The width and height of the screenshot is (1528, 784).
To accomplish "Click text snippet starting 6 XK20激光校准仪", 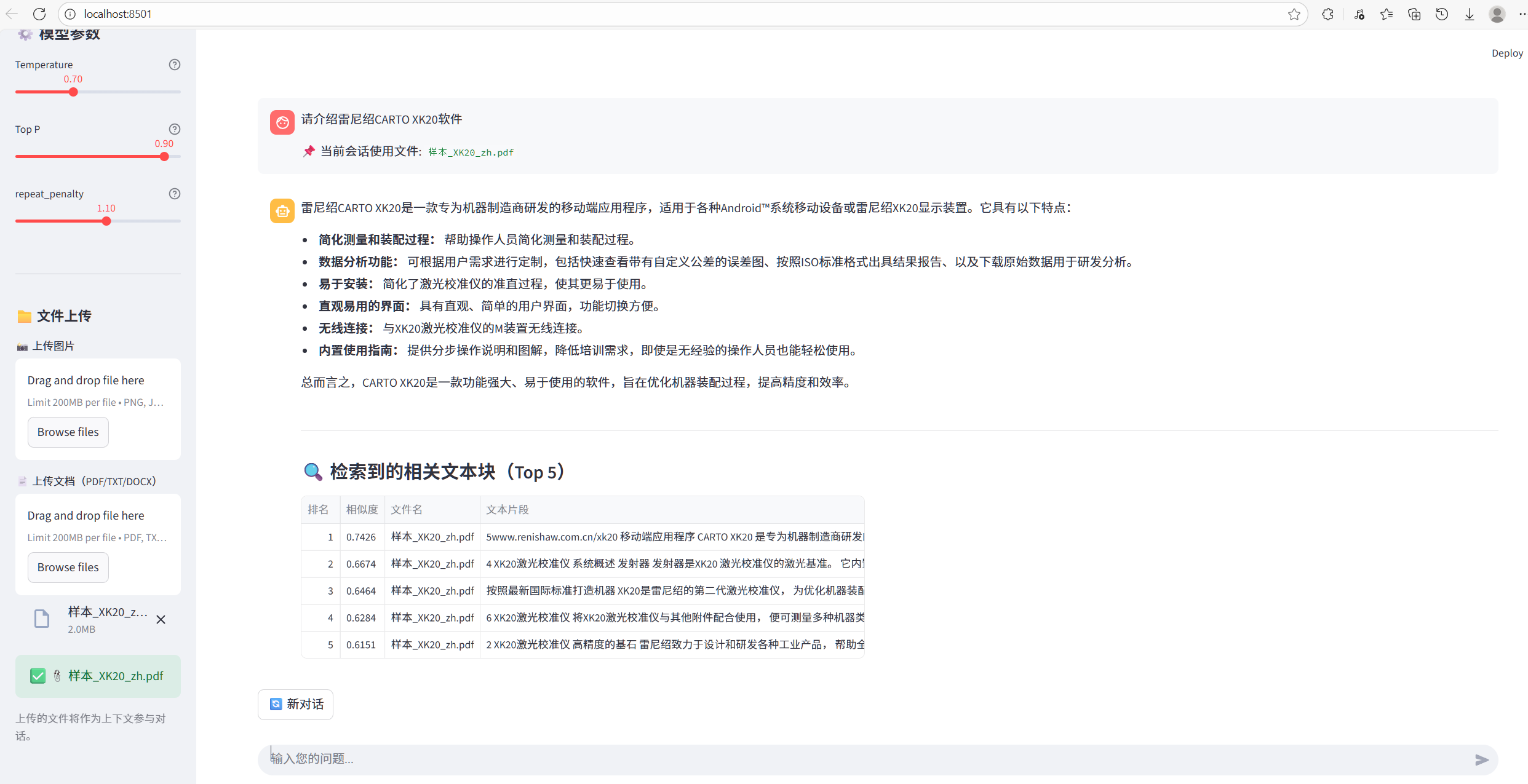I will click(672, 618).
